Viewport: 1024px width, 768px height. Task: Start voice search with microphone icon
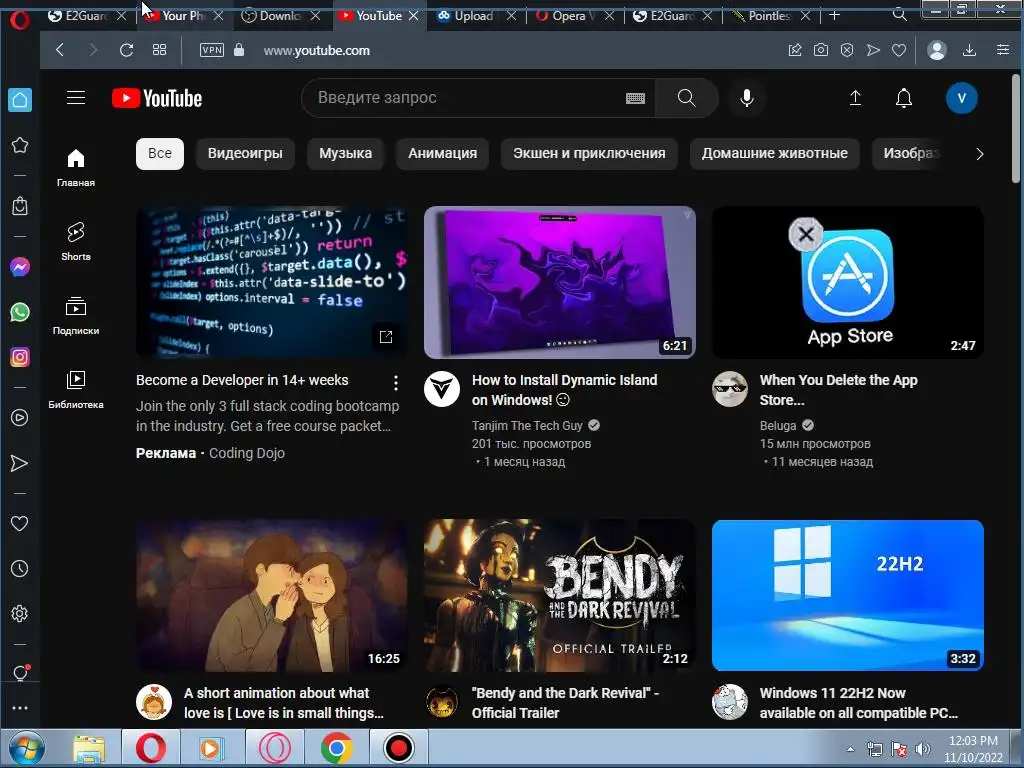[747, 98]
